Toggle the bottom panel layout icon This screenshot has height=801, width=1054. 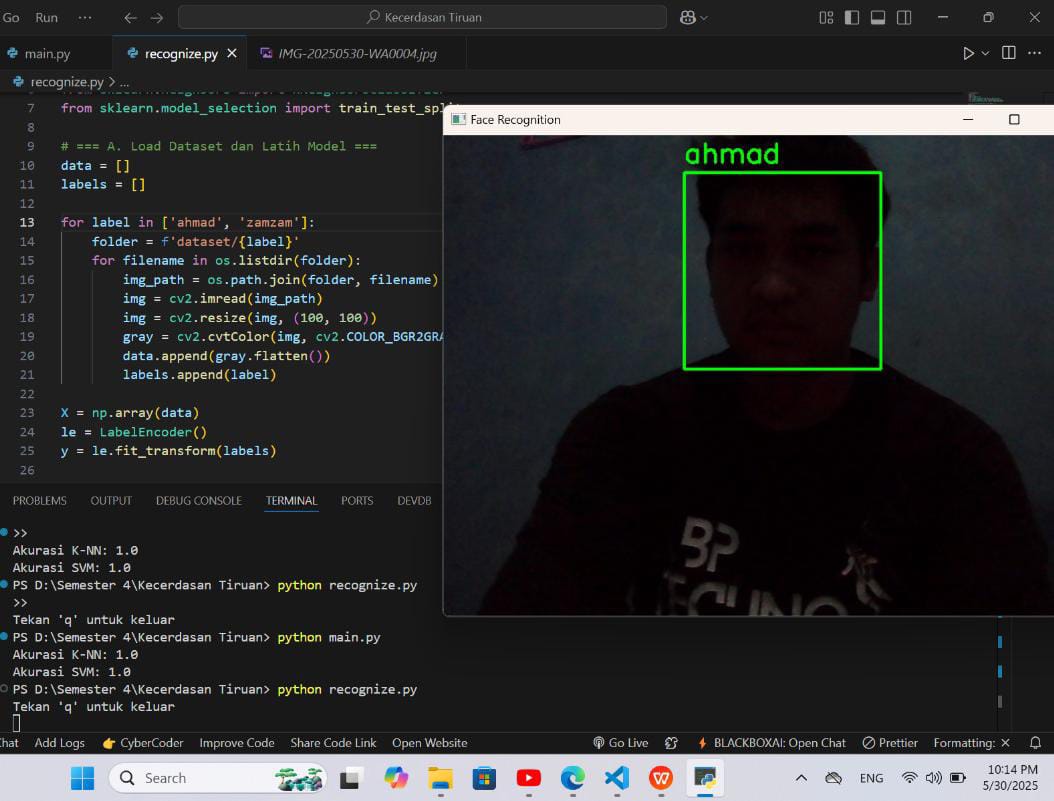[x=878, y=17]
